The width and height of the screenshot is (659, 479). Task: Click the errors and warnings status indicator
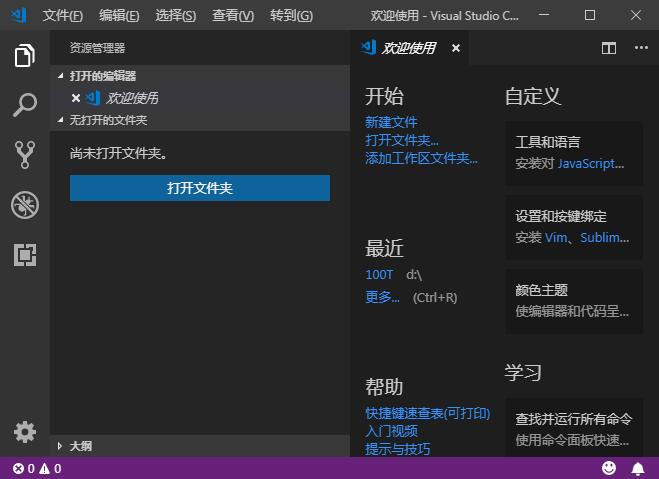37,468
